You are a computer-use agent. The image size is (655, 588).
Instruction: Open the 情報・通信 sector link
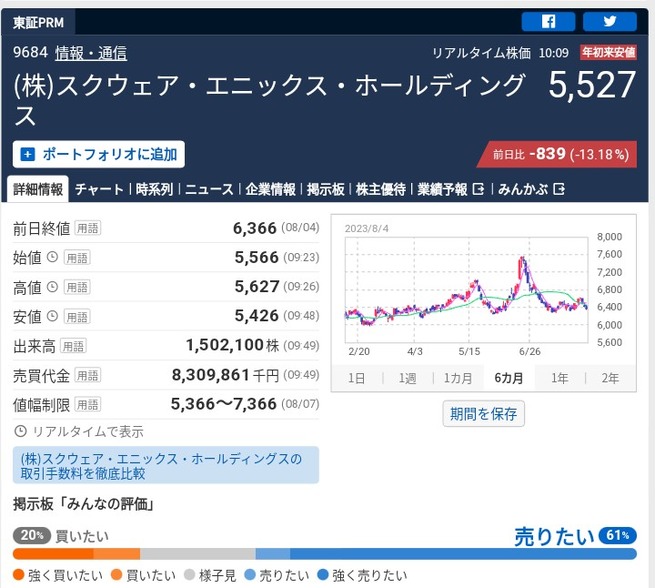pos(91,53)
